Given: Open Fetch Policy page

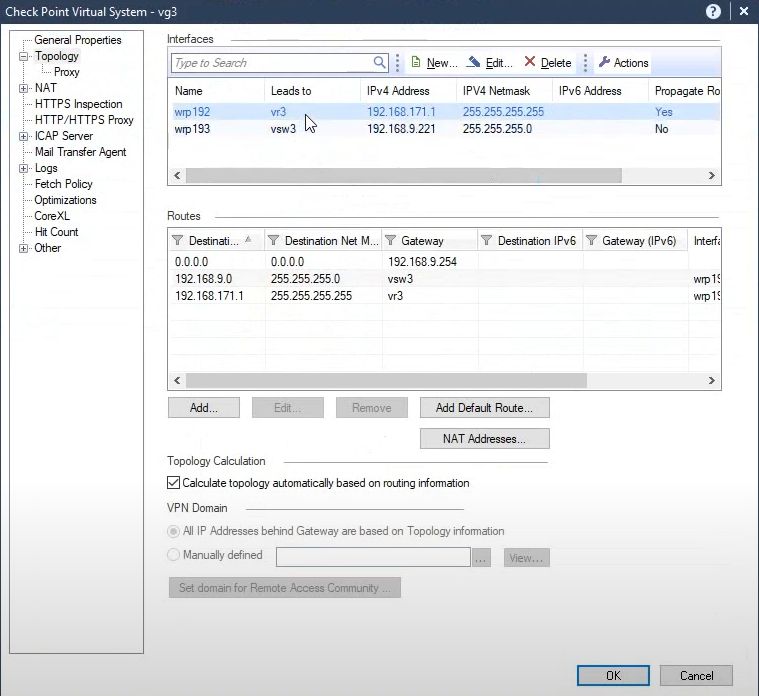Looking at the screenshot, I should 63,184.
